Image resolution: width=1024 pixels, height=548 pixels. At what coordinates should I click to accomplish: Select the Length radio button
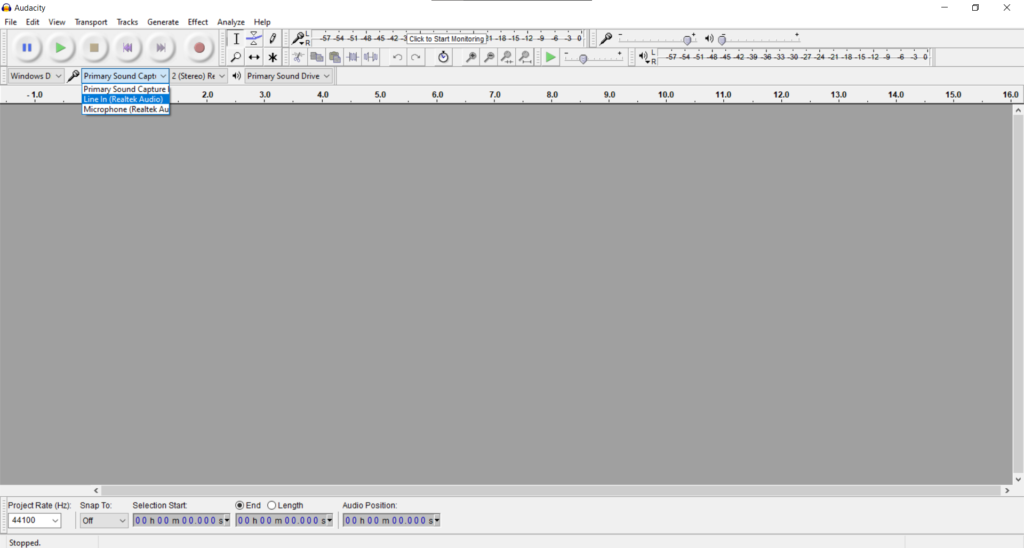272,505
